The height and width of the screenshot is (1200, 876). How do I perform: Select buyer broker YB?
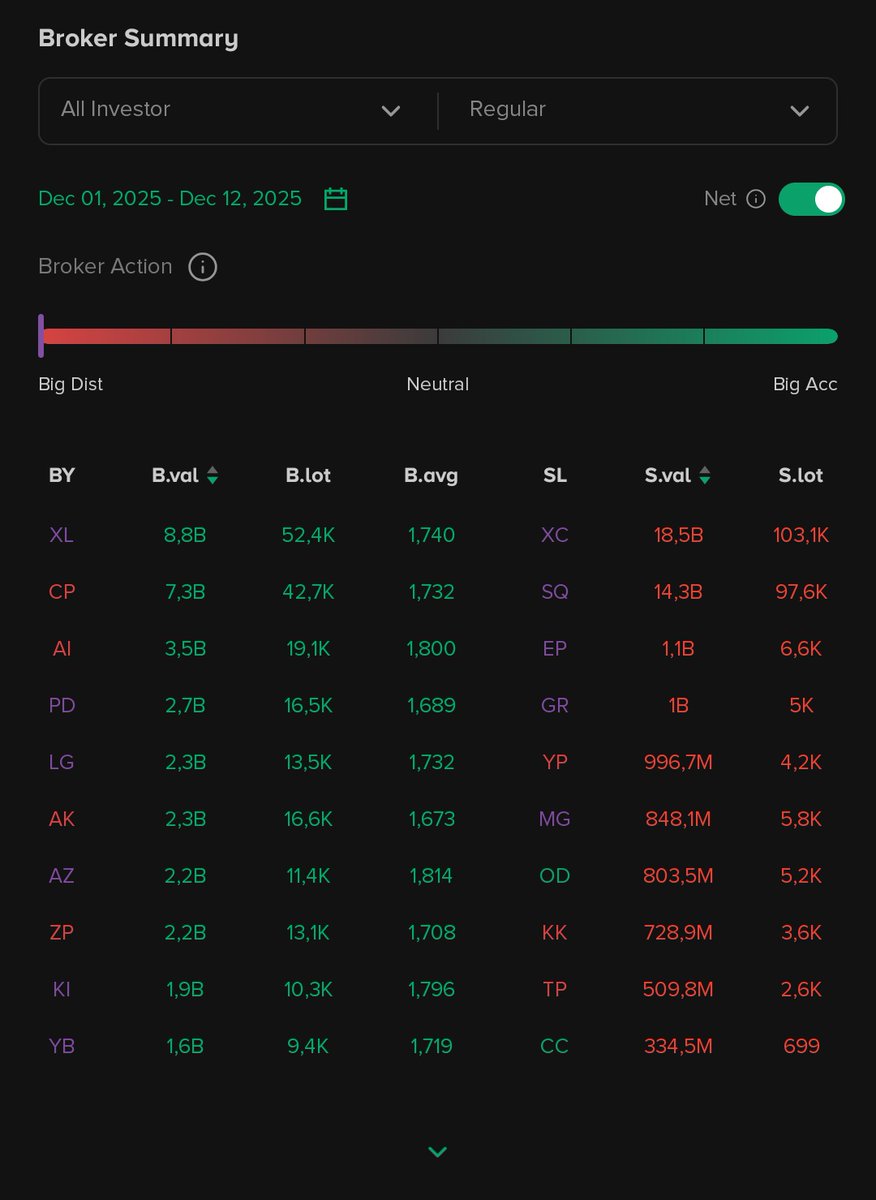coord(62,1046)
